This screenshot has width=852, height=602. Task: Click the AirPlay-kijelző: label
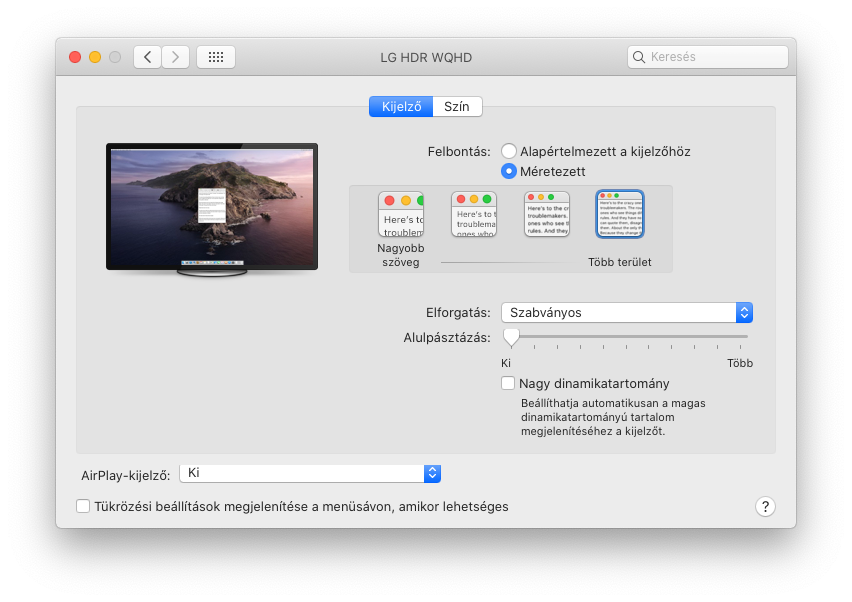click(126, 475)
